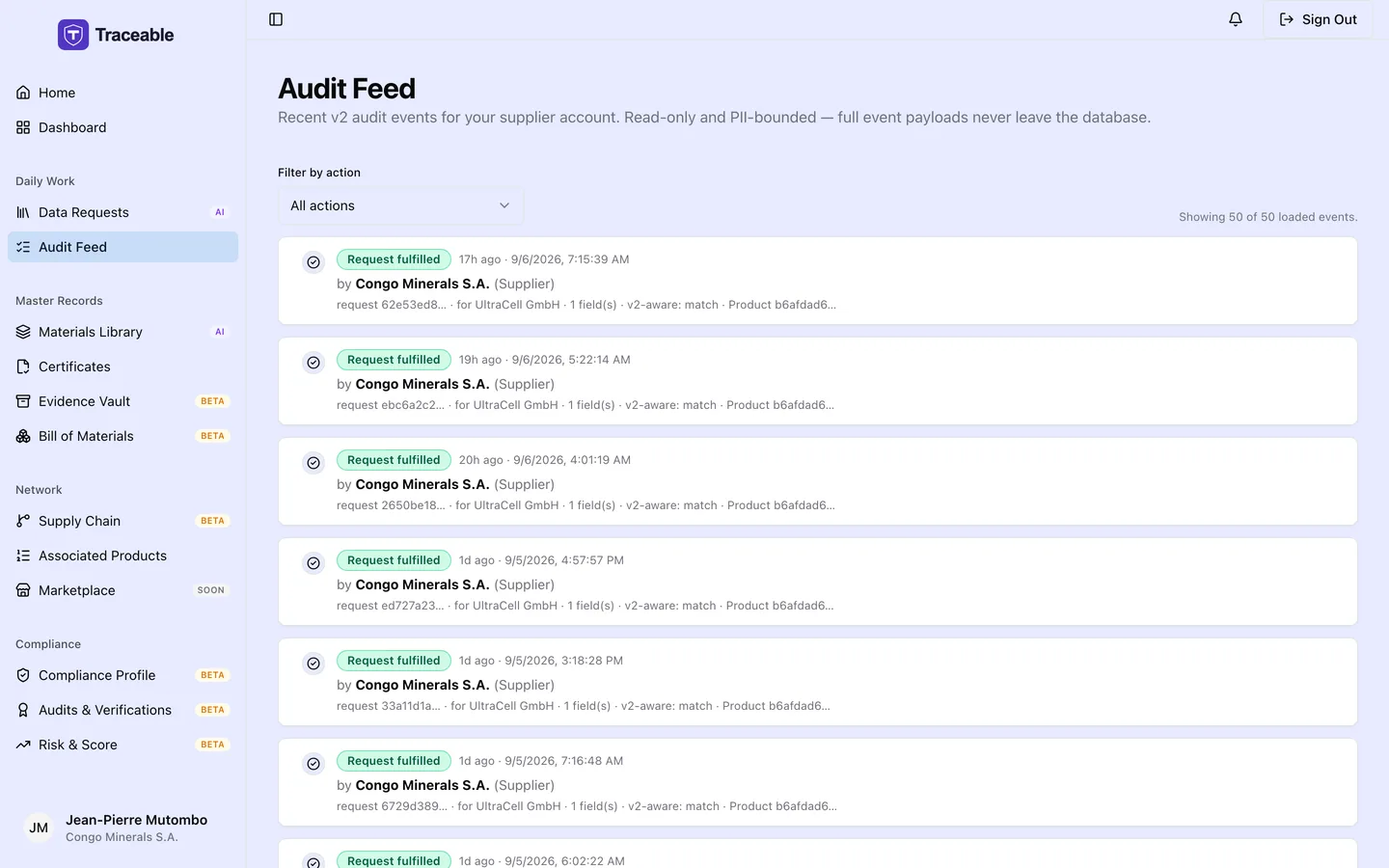1389x868 pixels.
Task: Click Request fulfilled badge at 4:01:19 AM
Action: click(394, 460)
